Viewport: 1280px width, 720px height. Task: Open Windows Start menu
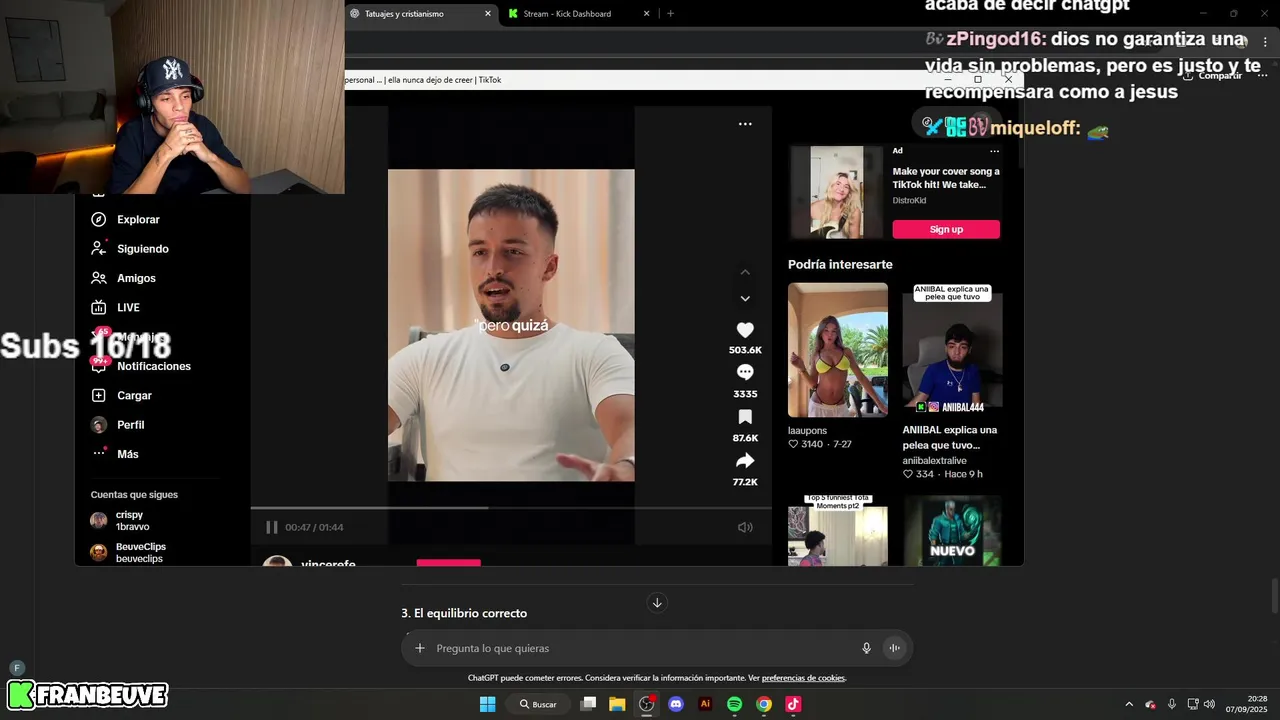click(487, 704)
